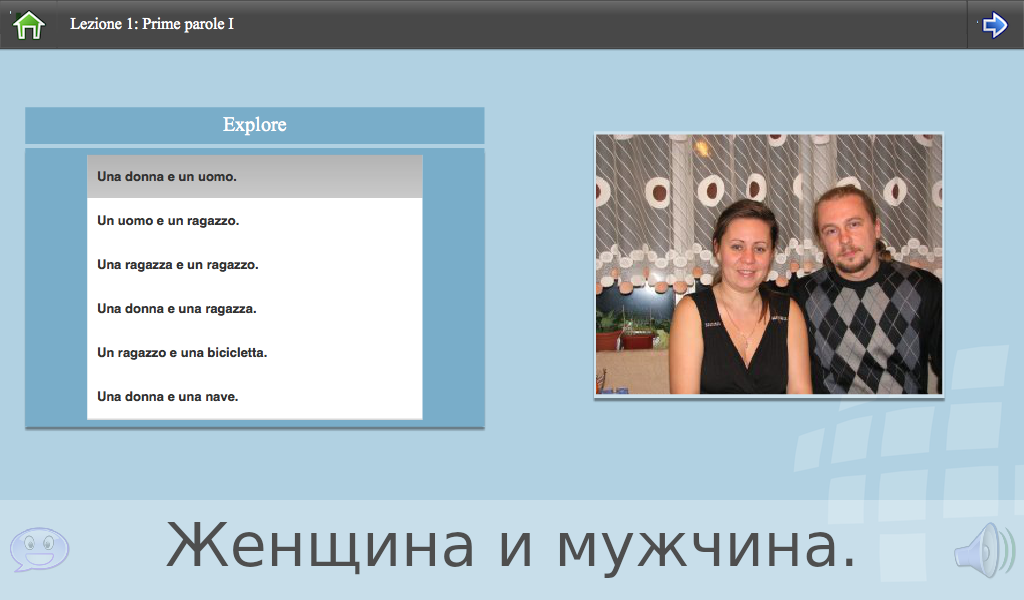
Task: Choose "Una ragazza e un ragazzo." entry
Action: click(255, 264)
